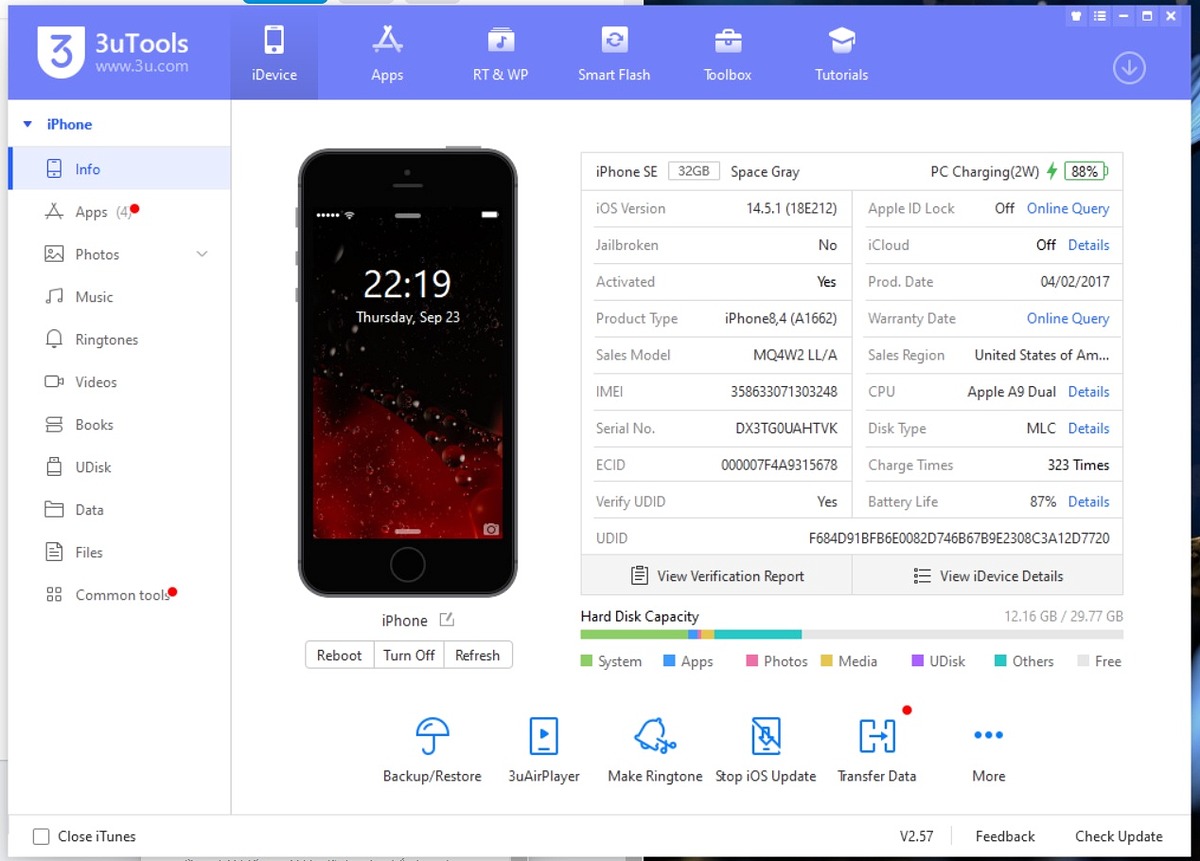Screen dimensions: 1200x861
Task: Click the IMEI value 358633071303248
Action: [x=784, y=392]
